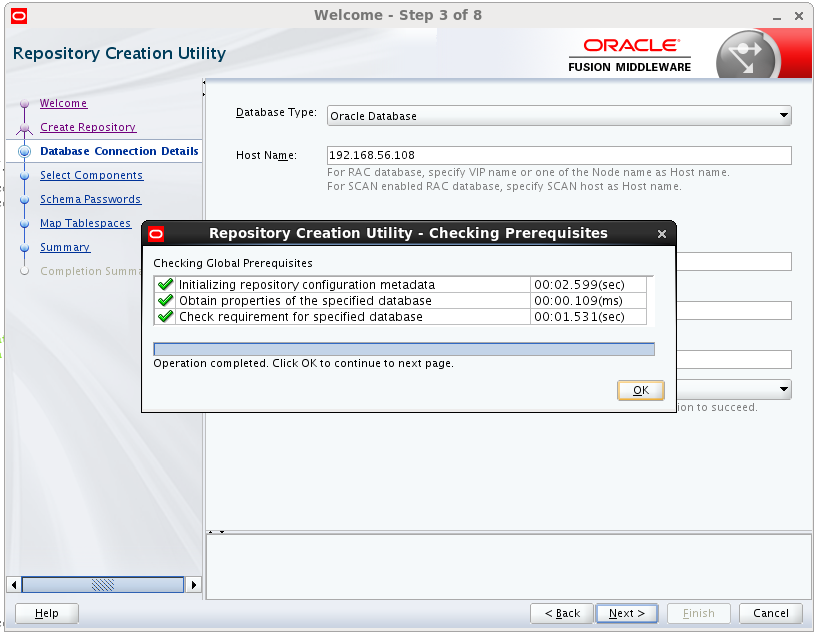Close the Checking Prerequisites dialog
814x634 pixels.
(661, 234)
